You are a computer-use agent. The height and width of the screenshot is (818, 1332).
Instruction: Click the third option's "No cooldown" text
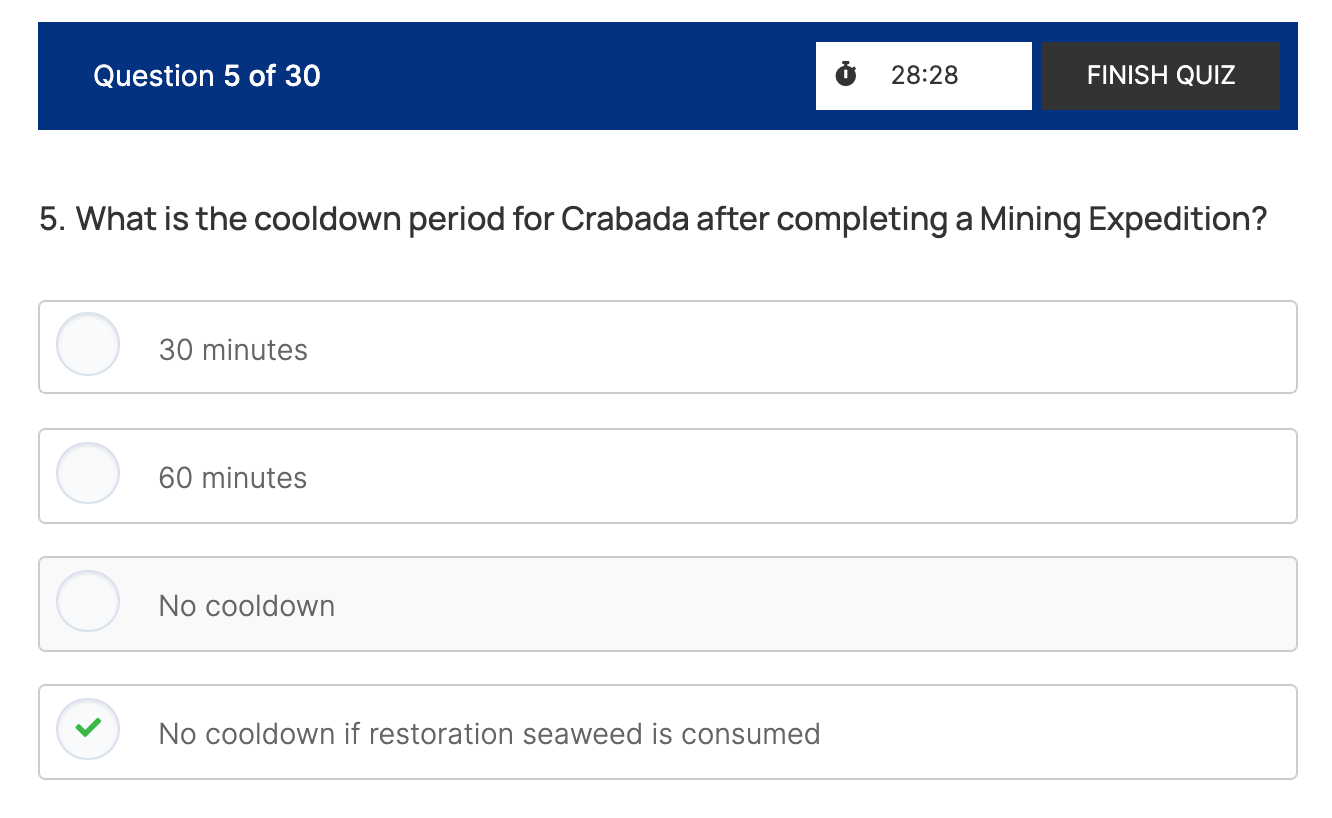(247, 606)
